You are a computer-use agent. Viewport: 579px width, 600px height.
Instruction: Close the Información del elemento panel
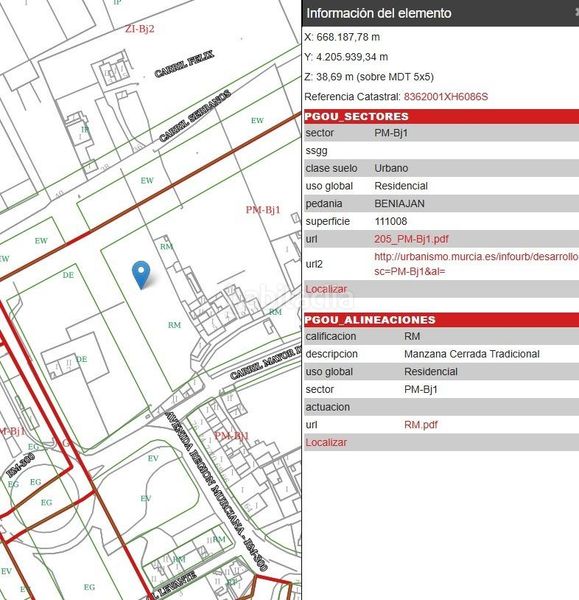(576, 12)
